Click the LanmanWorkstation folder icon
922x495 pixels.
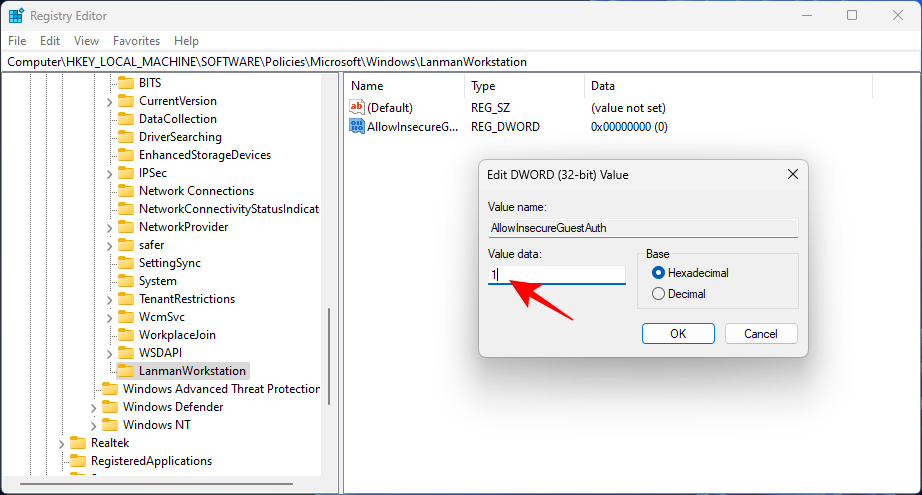click(126, 371)
